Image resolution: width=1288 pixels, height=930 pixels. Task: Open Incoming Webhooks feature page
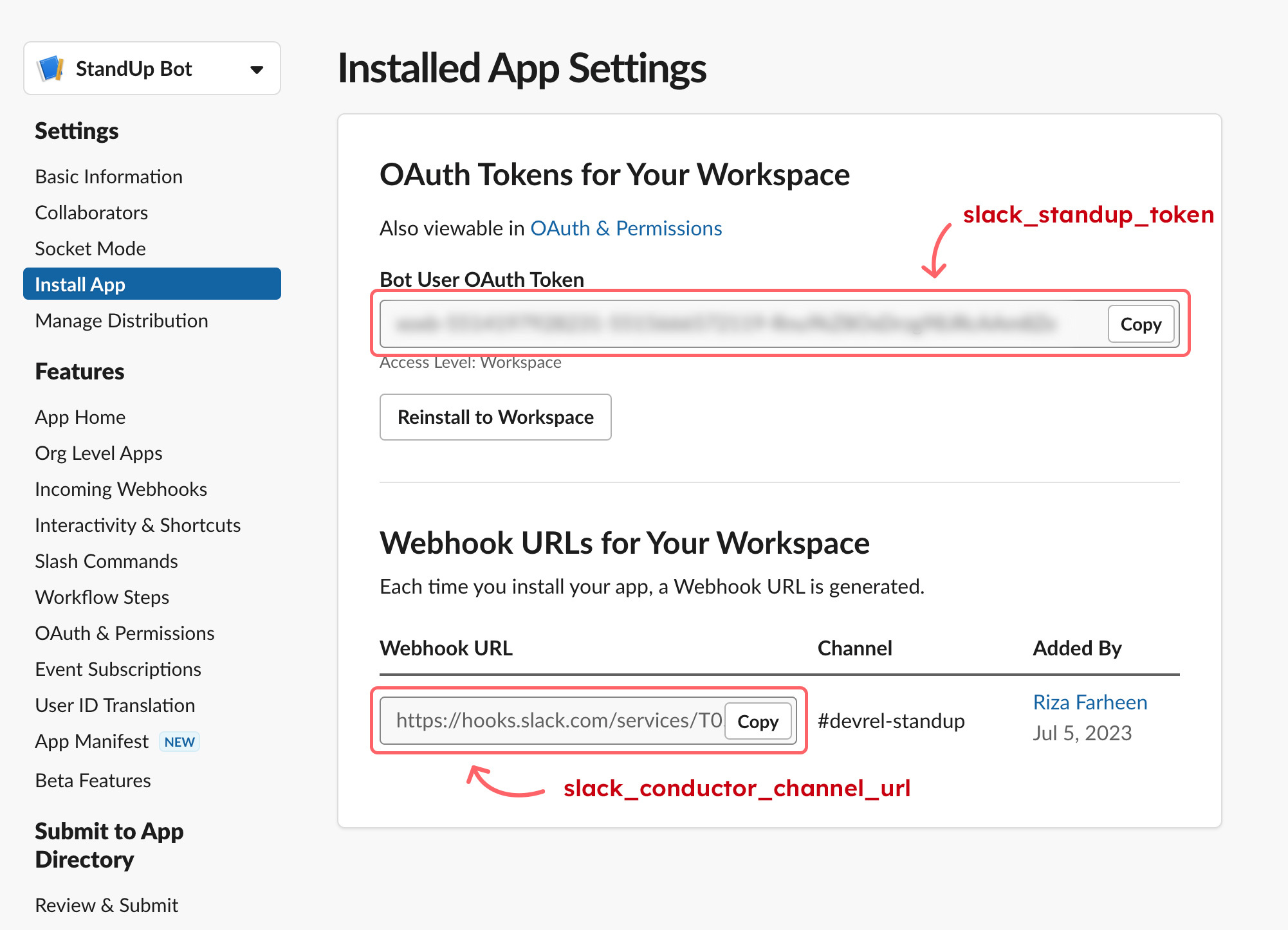[x=121, y=489]
